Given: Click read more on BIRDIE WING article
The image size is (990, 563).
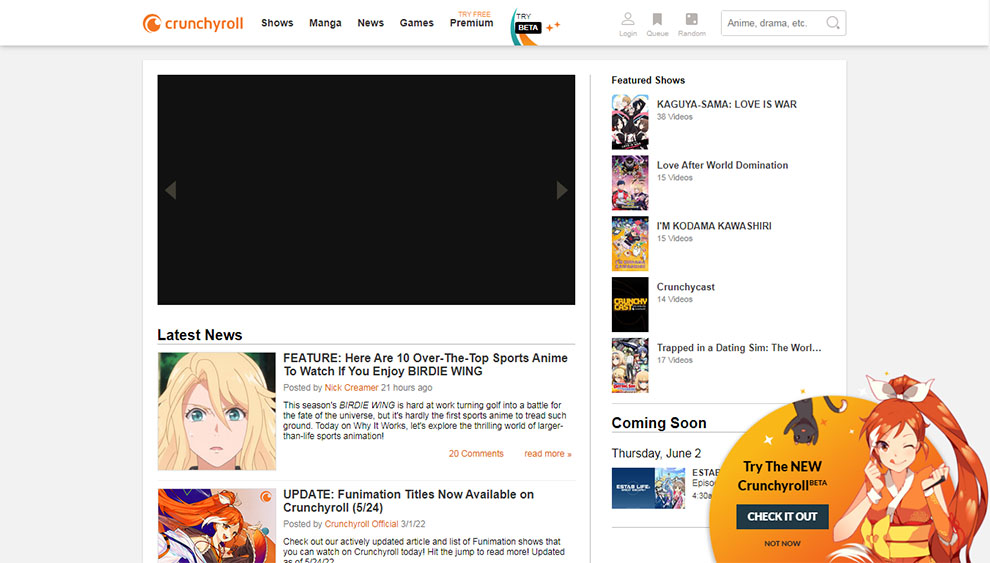Looking at the screenshot, I should pyautogui.click(x=547, y=453).
